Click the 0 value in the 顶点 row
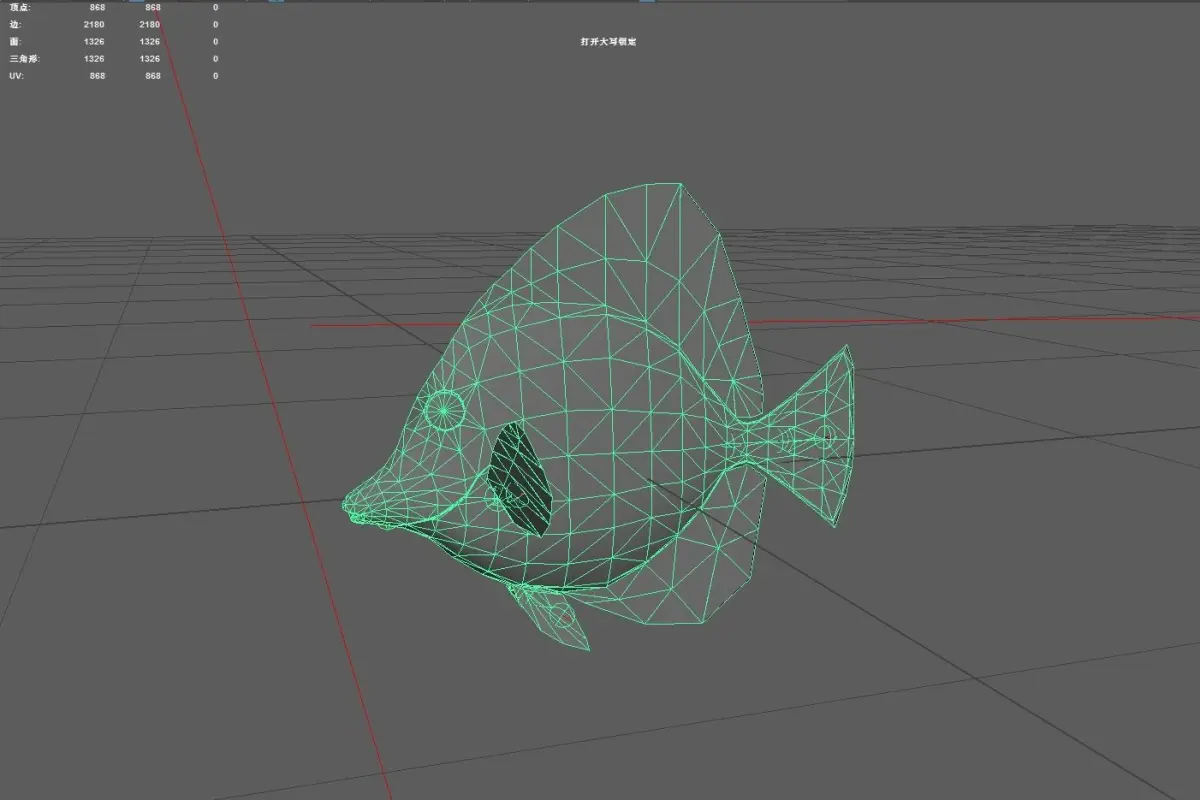The height and width of the screenshot is (800, 1200). tap(215, 7)
